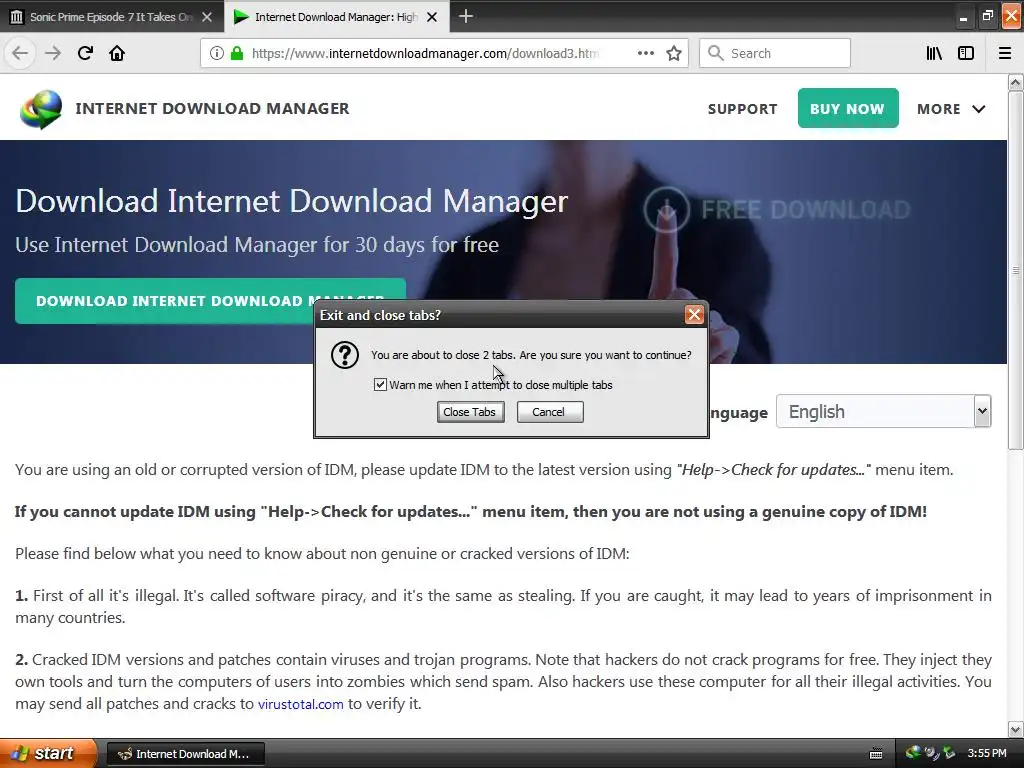Click the BUY NOW button
This screenshot has height=768, width=1024.
(x=848, y=108)
